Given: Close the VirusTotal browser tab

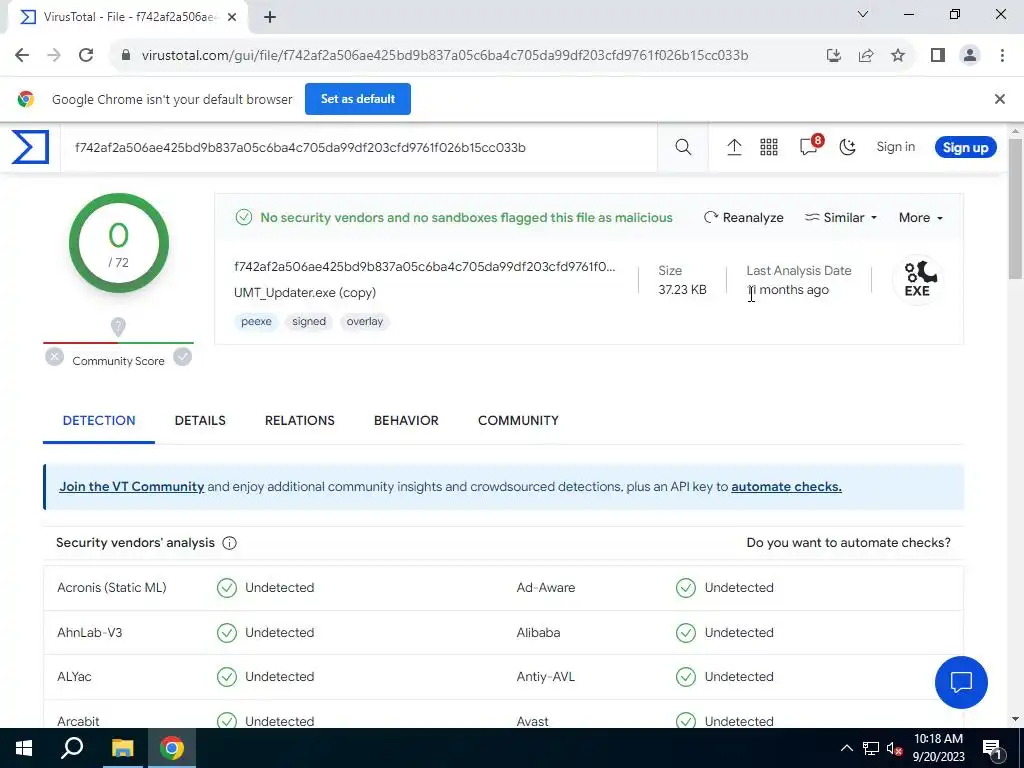Looking at the screenshot, I should (232, 17).
